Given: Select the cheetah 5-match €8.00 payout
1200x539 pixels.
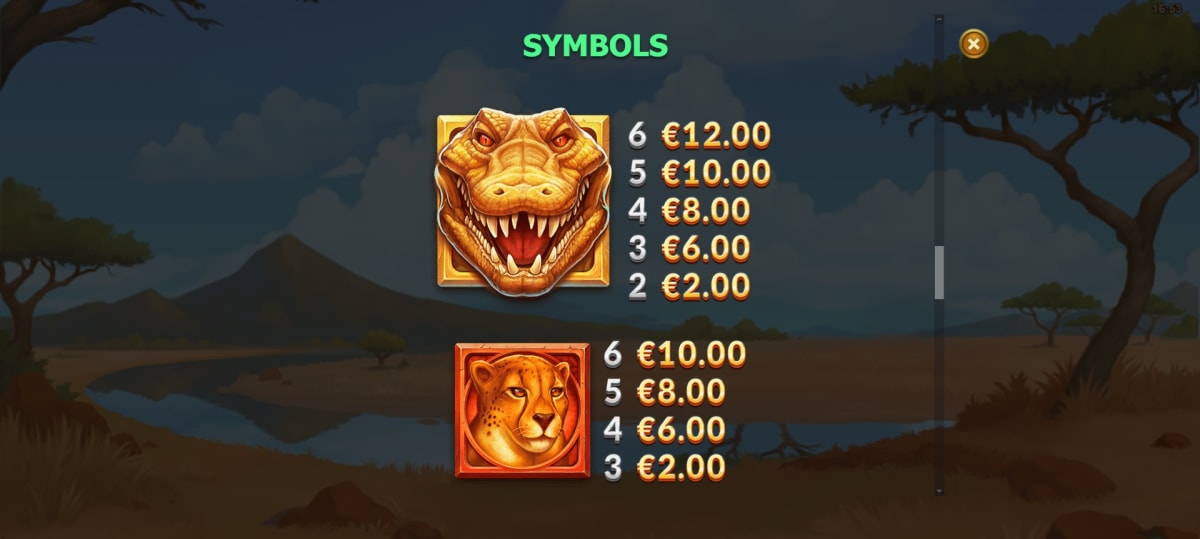Looking at the screenshot, I should point(665,392).
